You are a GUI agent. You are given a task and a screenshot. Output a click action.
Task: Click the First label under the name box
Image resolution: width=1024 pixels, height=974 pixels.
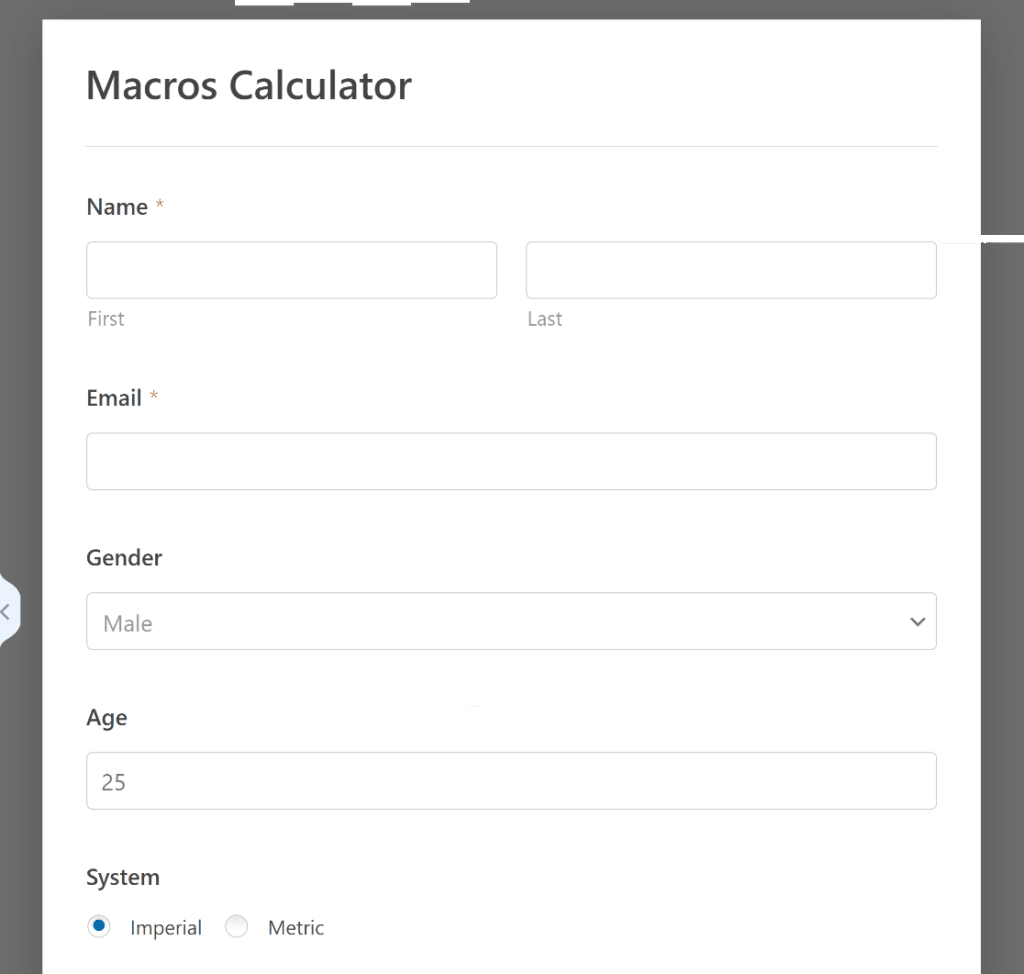tap(106, 318)
